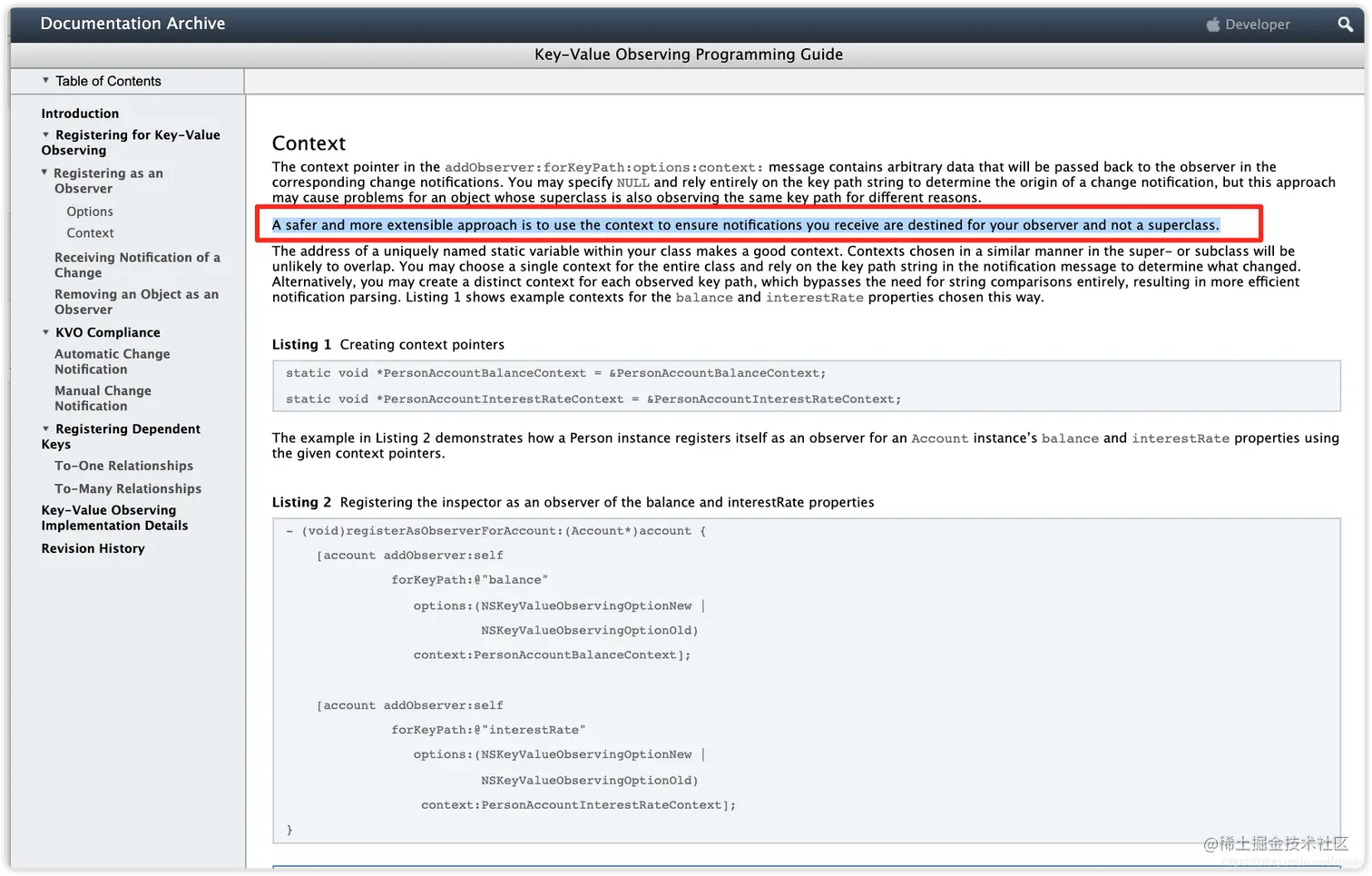The image size is (1372, 876).
Task: Collapse Registering for Key-Value Observing section
Action: pos(45,135)
